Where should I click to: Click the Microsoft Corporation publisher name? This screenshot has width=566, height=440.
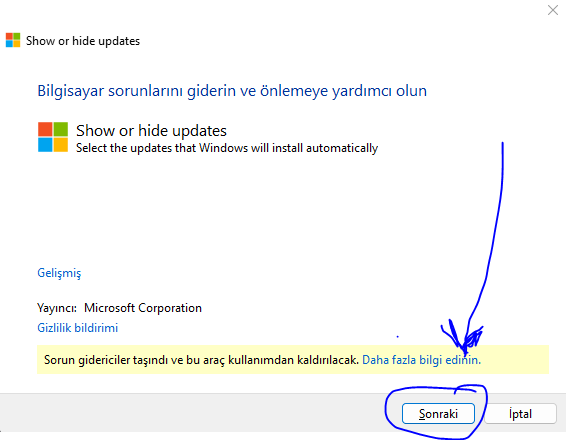tap(143, 308)
